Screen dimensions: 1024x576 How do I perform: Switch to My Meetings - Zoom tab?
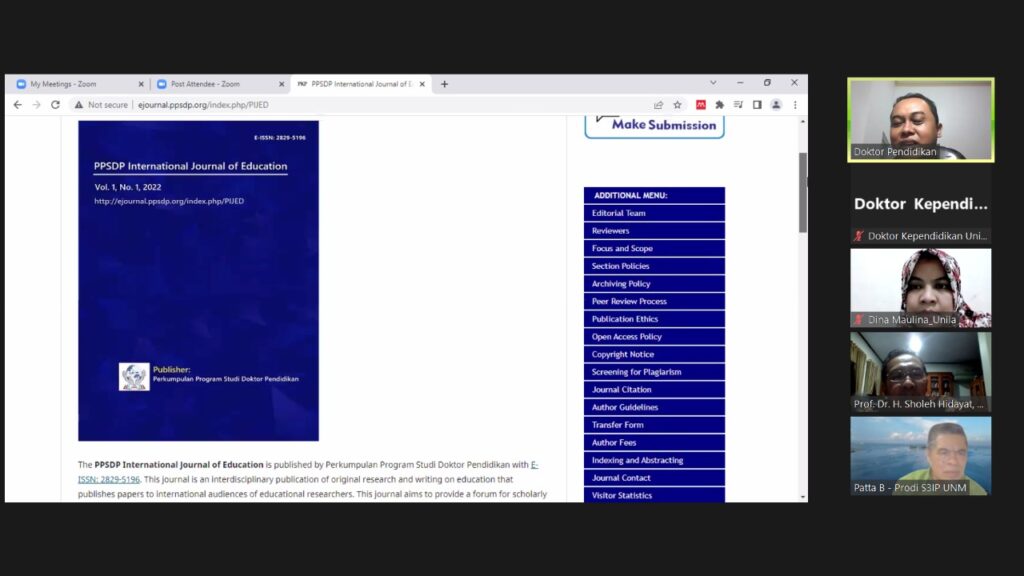coord(75,84)
